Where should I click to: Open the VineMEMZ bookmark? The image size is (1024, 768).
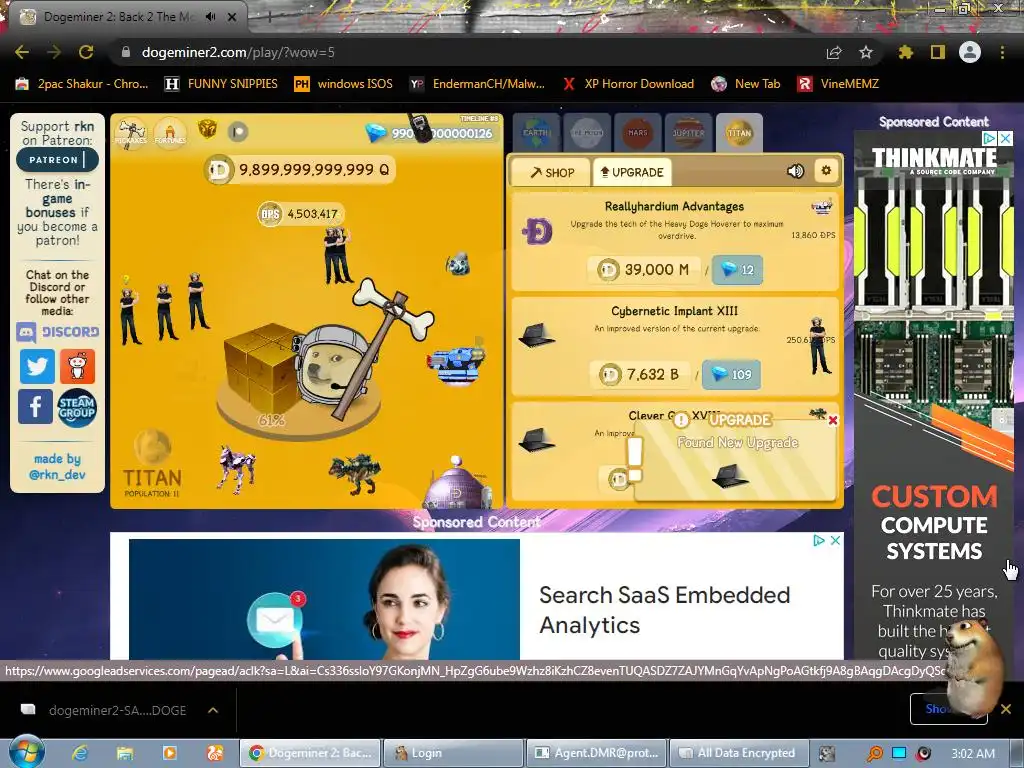point(838,84)
